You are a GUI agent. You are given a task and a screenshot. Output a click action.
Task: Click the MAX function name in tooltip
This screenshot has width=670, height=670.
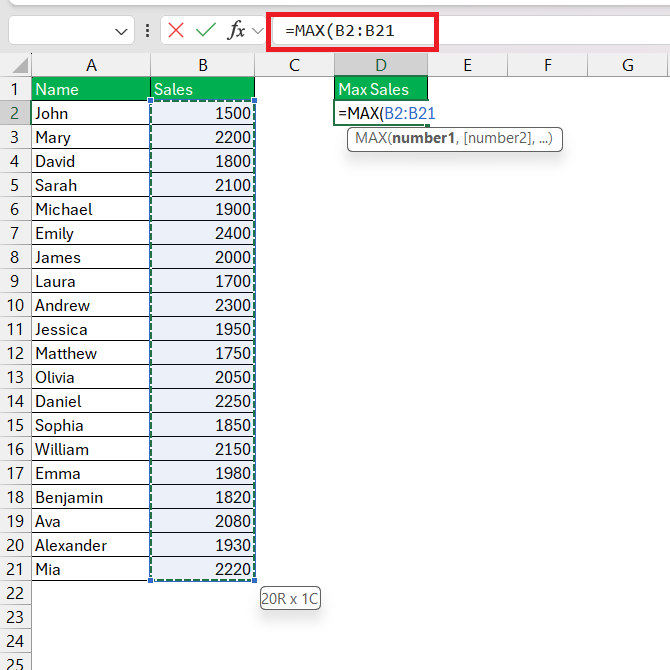(371, 138)
